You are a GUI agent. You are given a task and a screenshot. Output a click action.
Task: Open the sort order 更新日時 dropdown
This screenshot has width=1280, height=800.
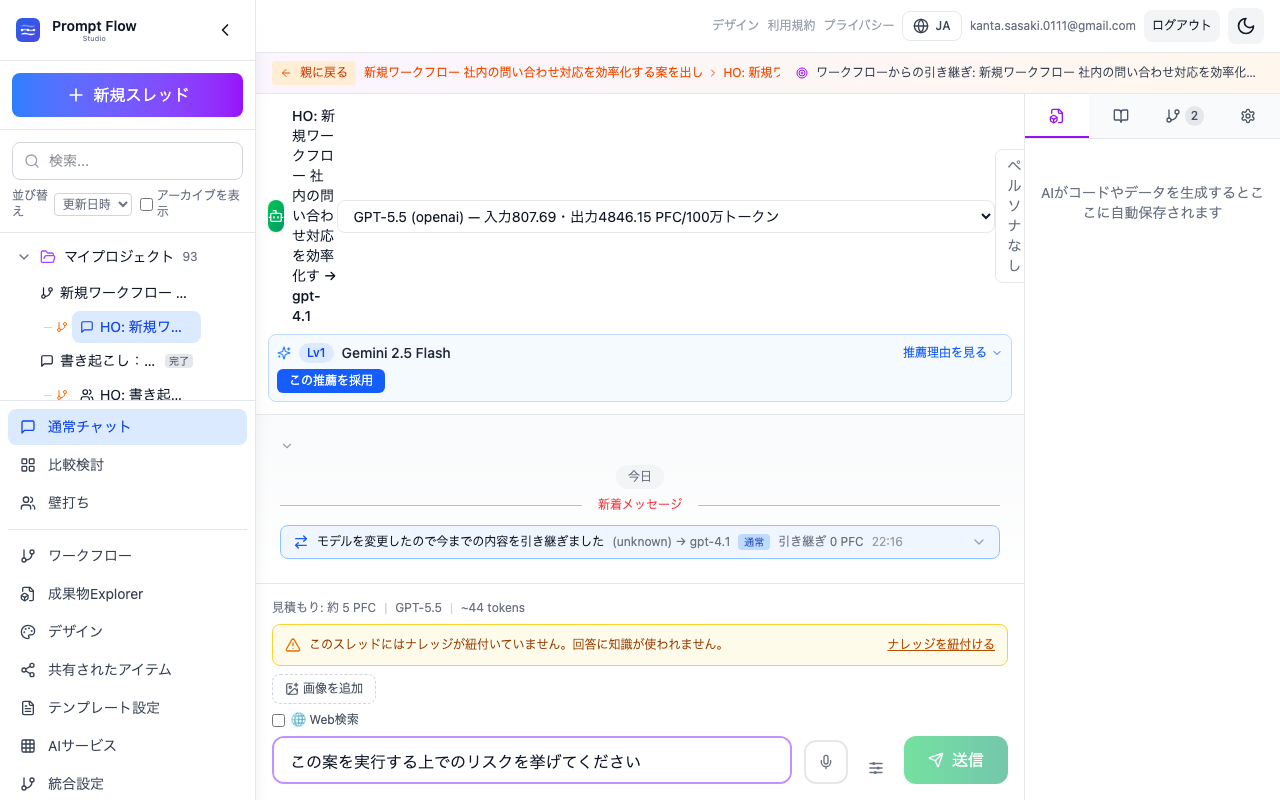tap(93, 204)
